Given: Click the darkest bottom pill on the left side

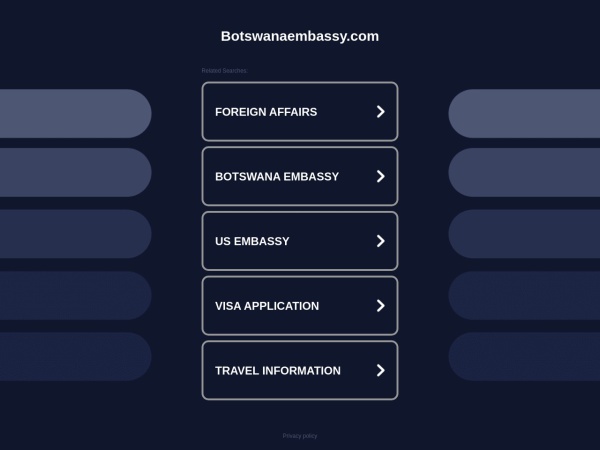Looking at the screenshot, I should pyautogui.click(x=75, y=357).
